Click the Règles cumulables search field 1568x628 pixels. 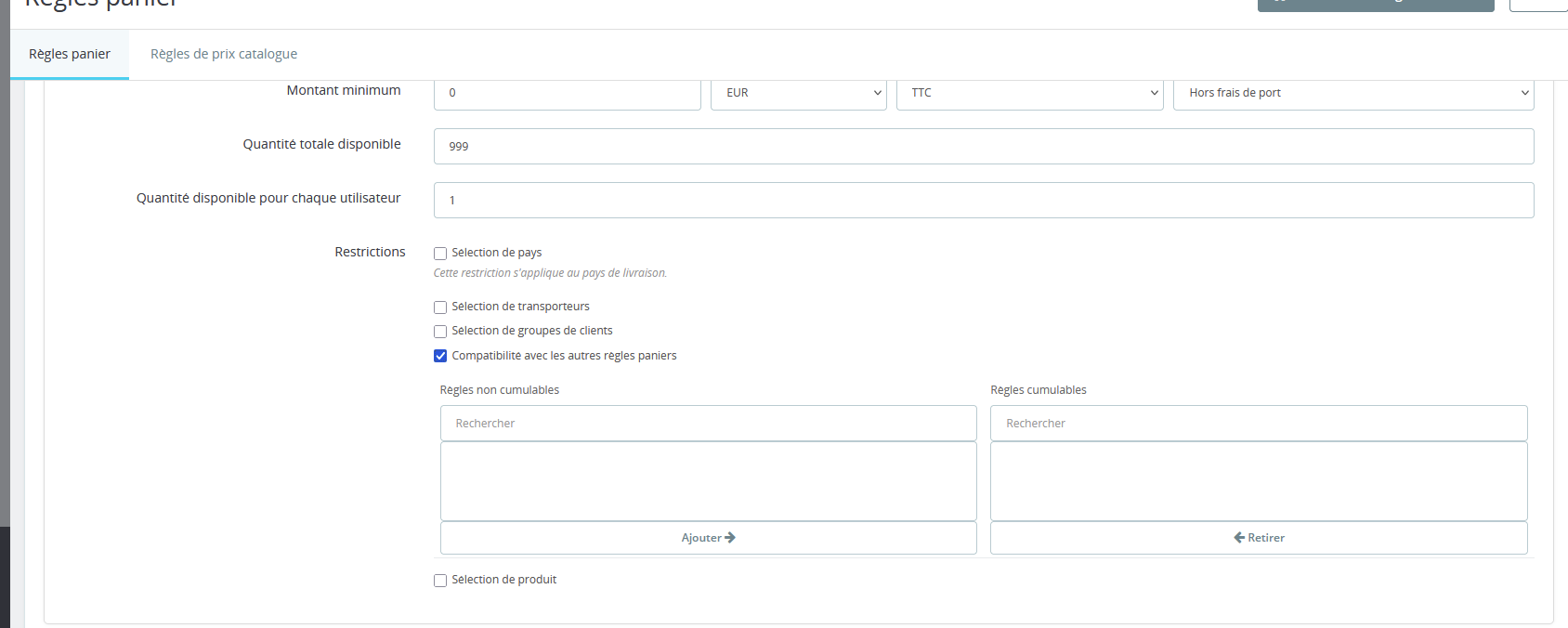click(x=1259, y=423)
